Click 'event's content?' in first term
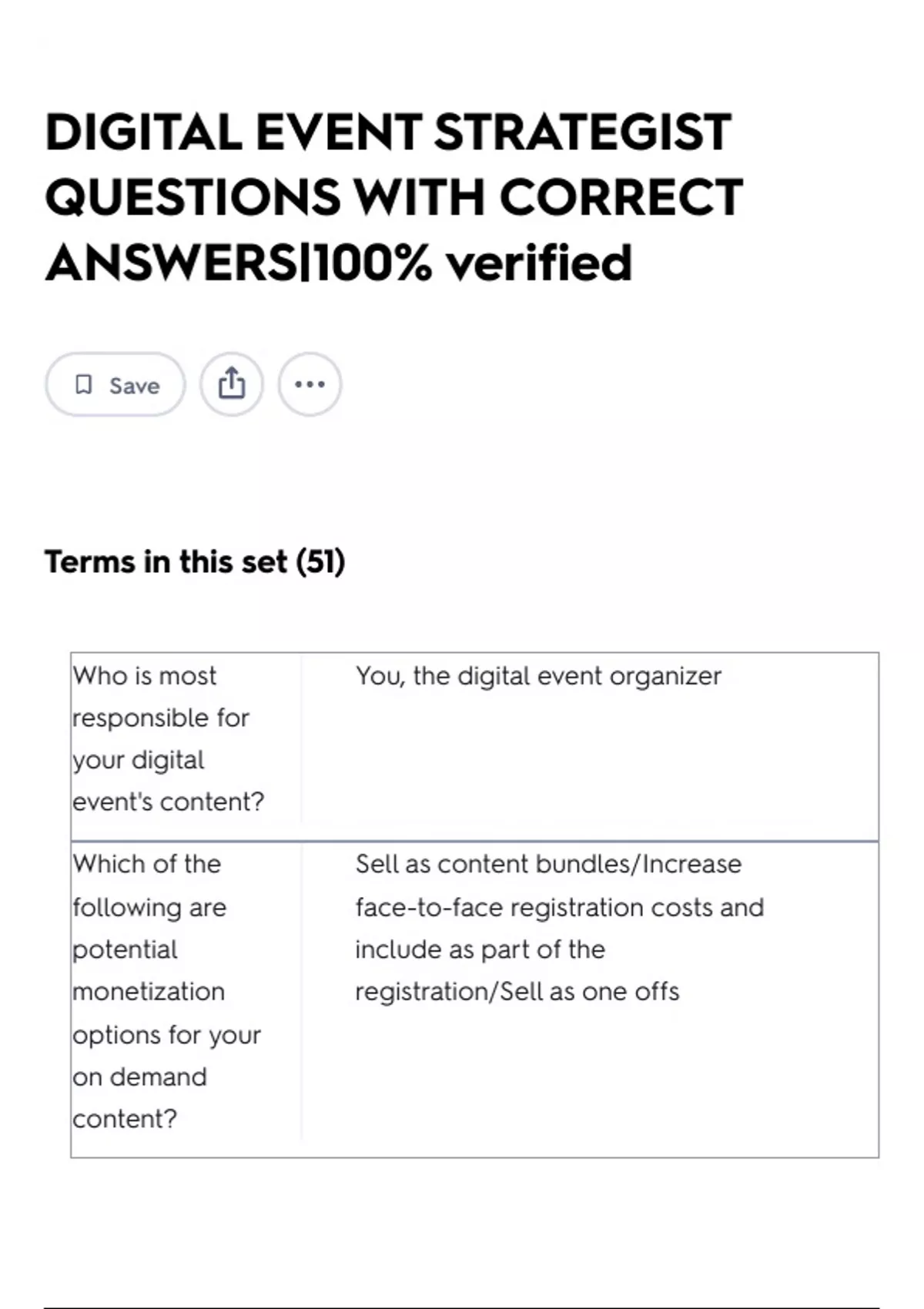924x1309 pixels. pyautogui.click(x=168, y=802)
